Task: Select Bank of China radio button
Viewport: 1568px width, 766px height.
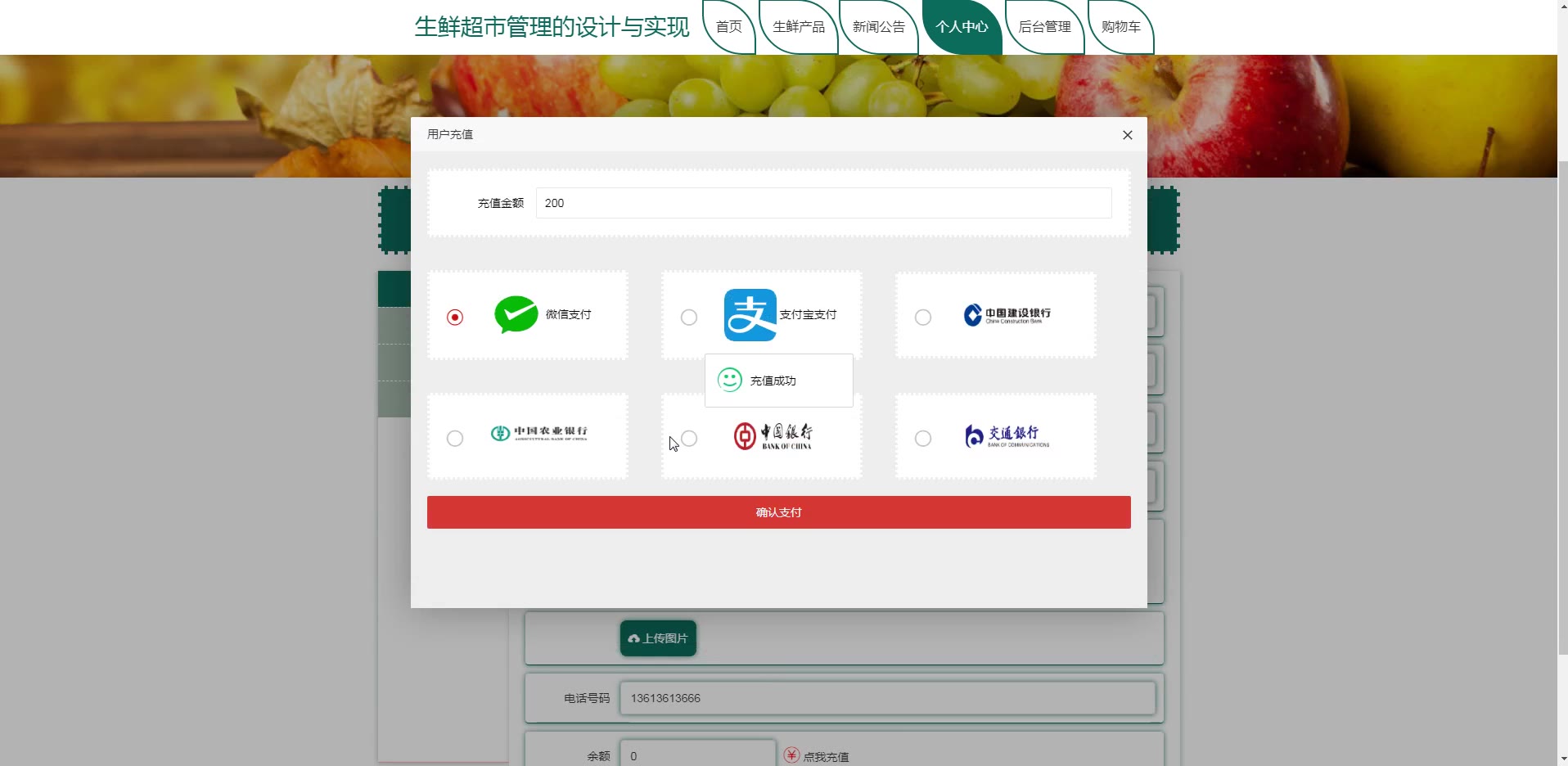Action: tap(689, 439)
